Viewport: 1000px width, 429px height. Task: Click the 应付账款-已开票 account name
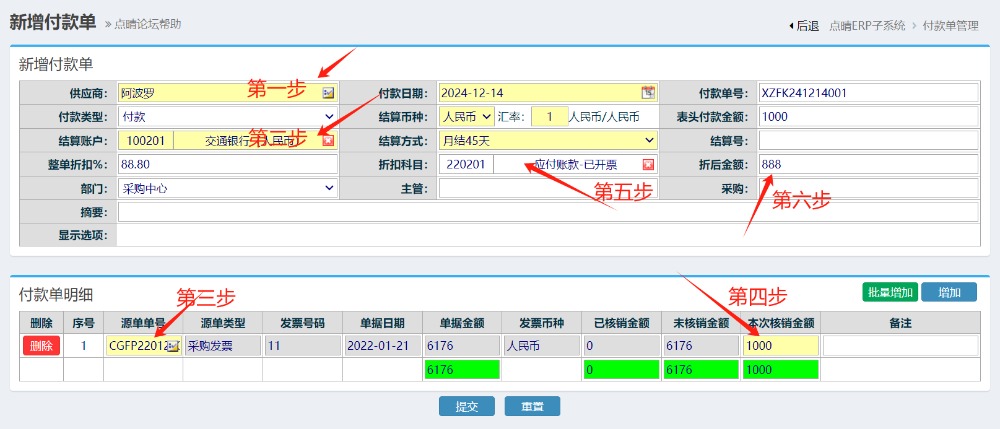575,164
